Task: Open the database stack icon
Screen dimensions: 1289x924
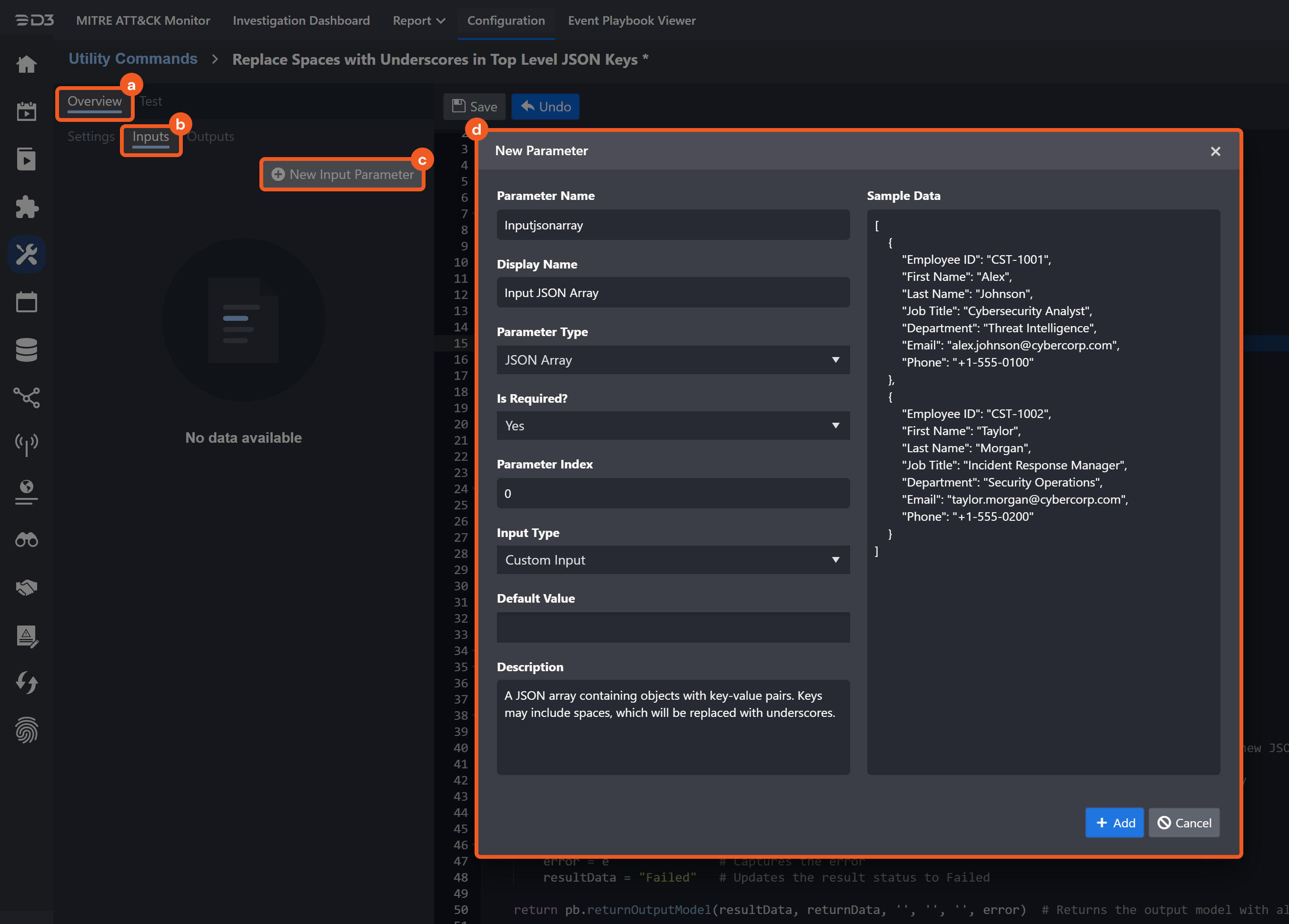Action: tap(26, 349)
